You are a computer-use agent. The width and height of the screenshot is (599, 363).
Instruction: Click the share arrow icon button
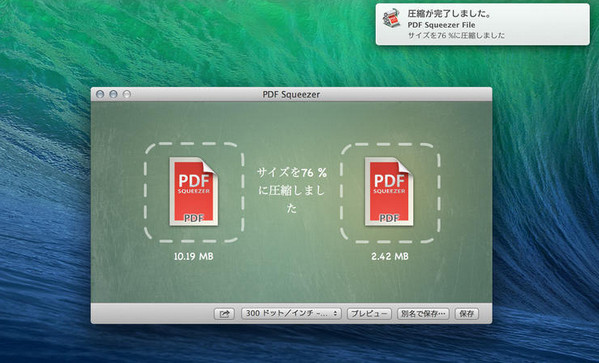click(x=224, y=314)
